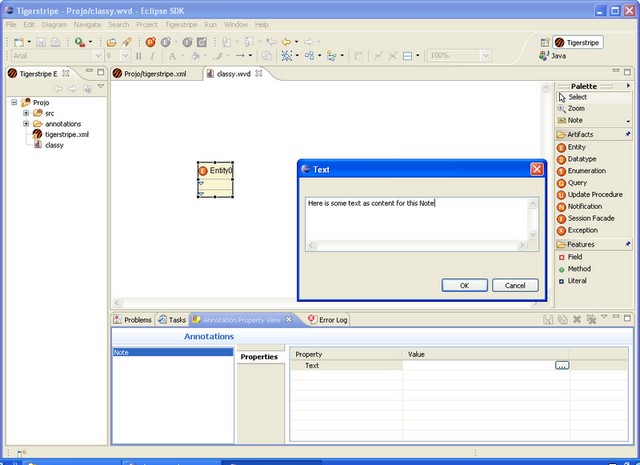
Task: Switch to the Tigerstripe perspective
Action: [x=578, y=42]
